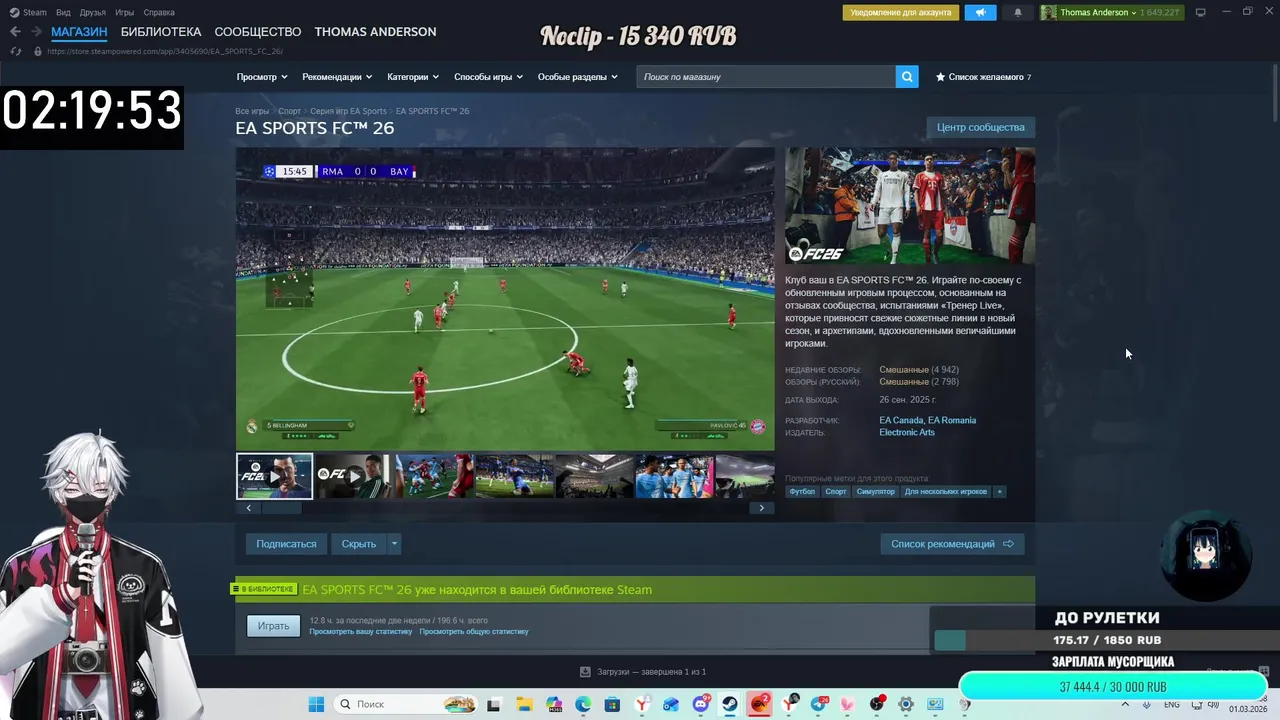Viewport: 1280px width, 720px height.
Task: Expand the Рекомендации dropdown menu
Action: click(337, 77)
